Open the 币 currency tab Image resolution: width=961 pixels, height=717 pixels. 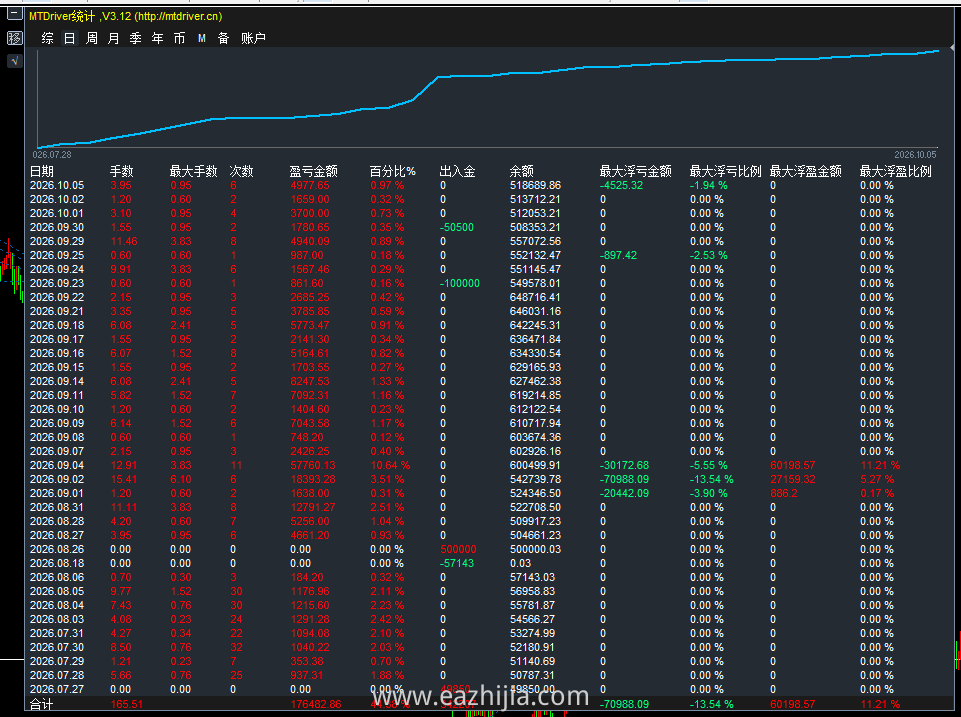pos(180,39)
